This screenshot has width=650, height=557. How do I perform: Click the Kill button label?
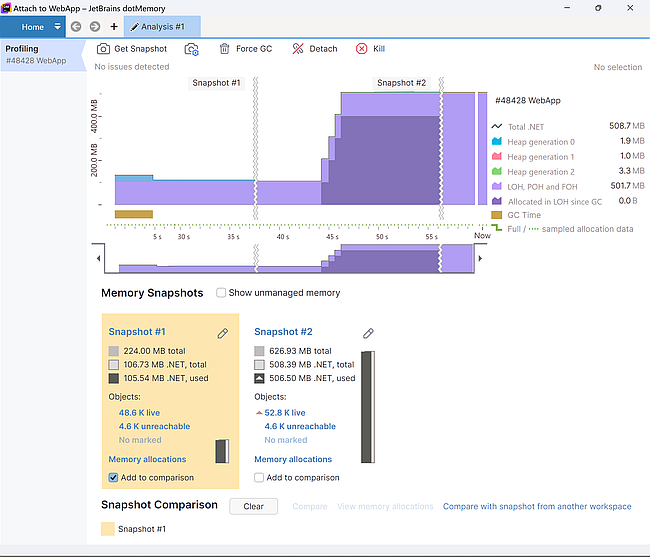(x=379, y=49)
